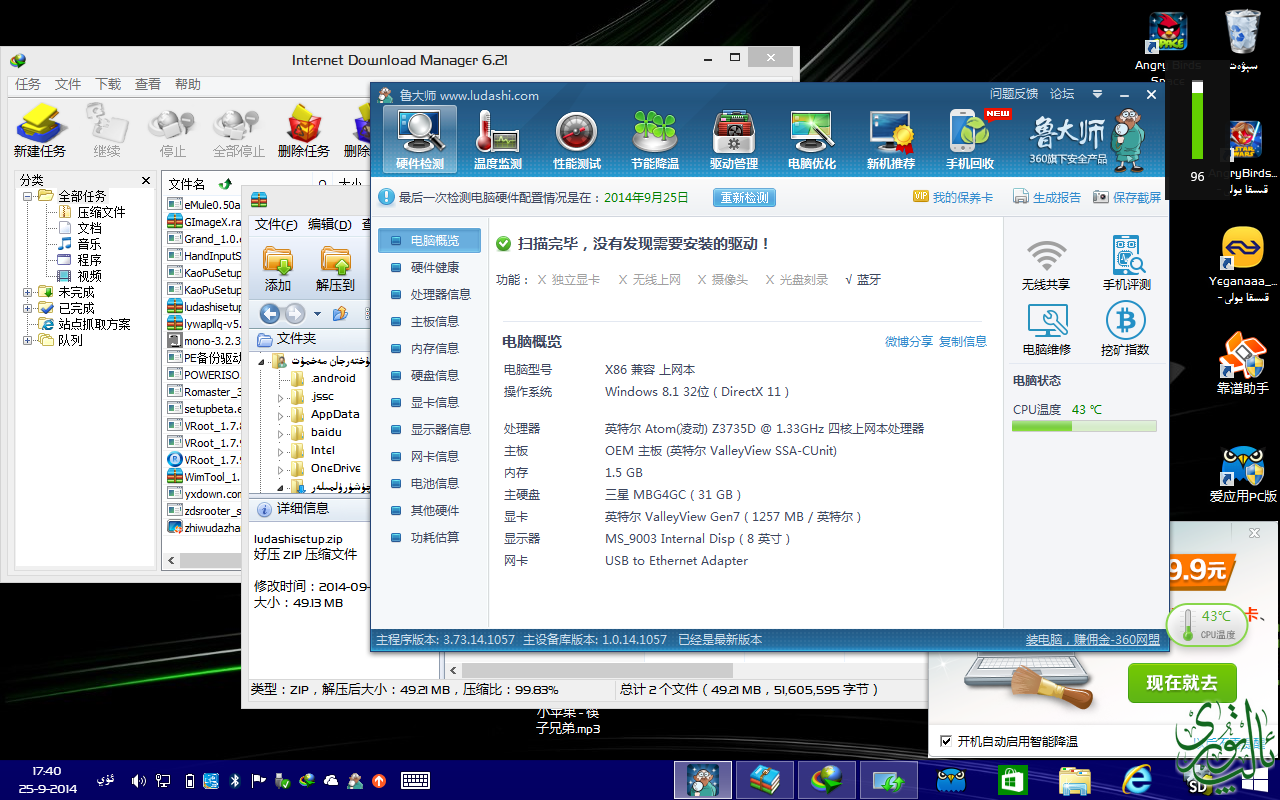Click CPU温度 green temperature bar

click(1084, 426)
